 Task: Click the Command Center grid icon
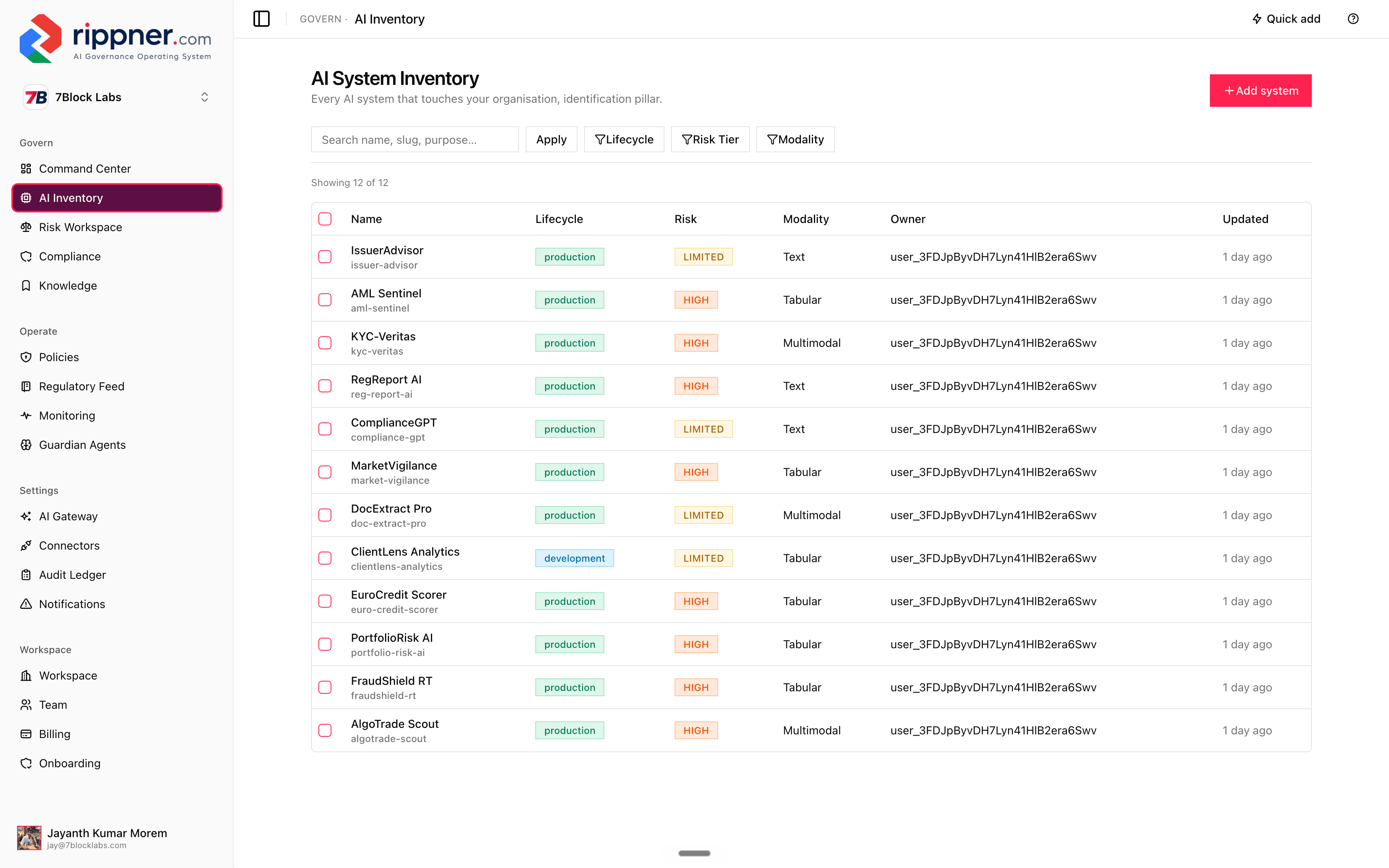tap(26, 169)
